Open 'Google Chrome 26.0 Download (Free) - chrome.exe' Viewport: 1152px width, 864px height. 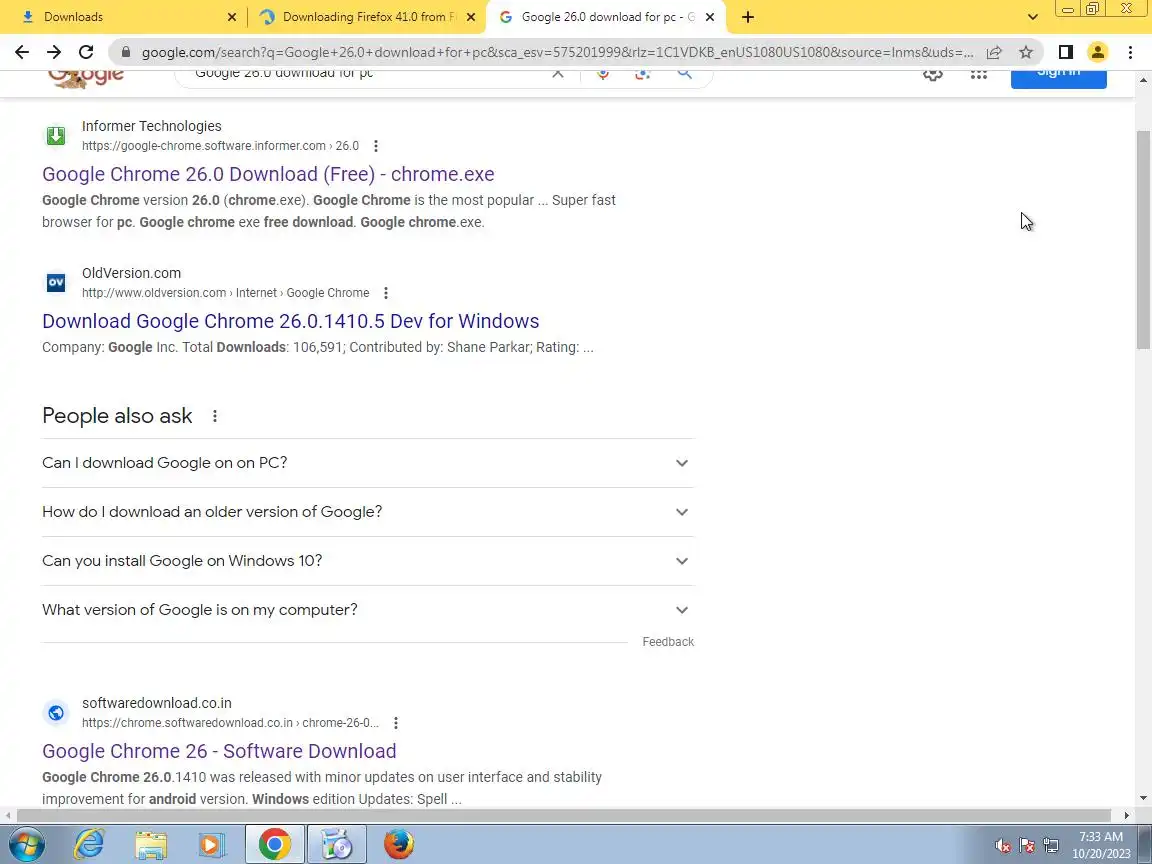[x=268, y=174]
